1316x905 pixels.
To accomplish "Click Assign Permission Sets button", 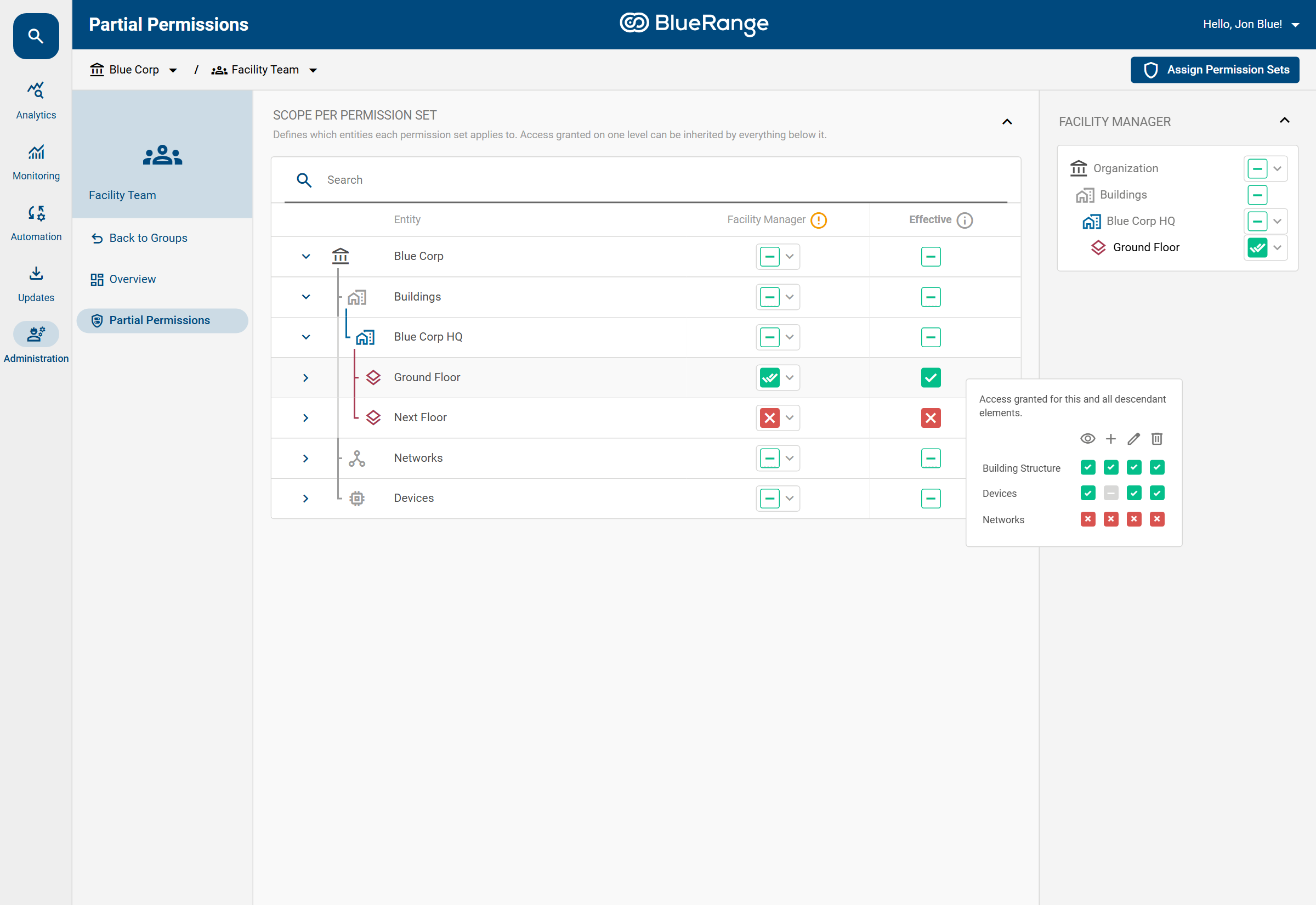I will coord(1215,70).
